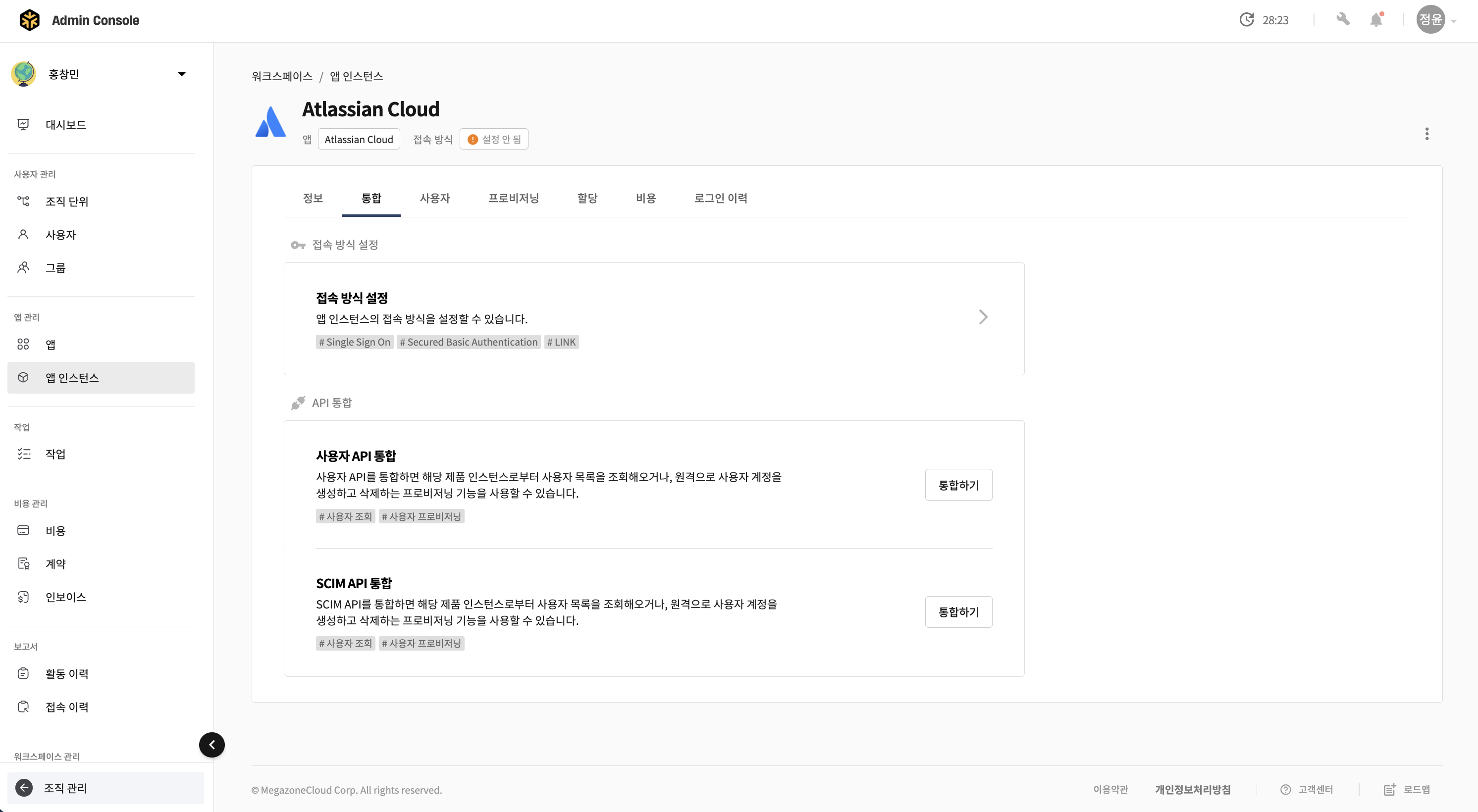Go to 대시보드 in the sidebar
Viewport: 1478px width, 812px height.
101,124
